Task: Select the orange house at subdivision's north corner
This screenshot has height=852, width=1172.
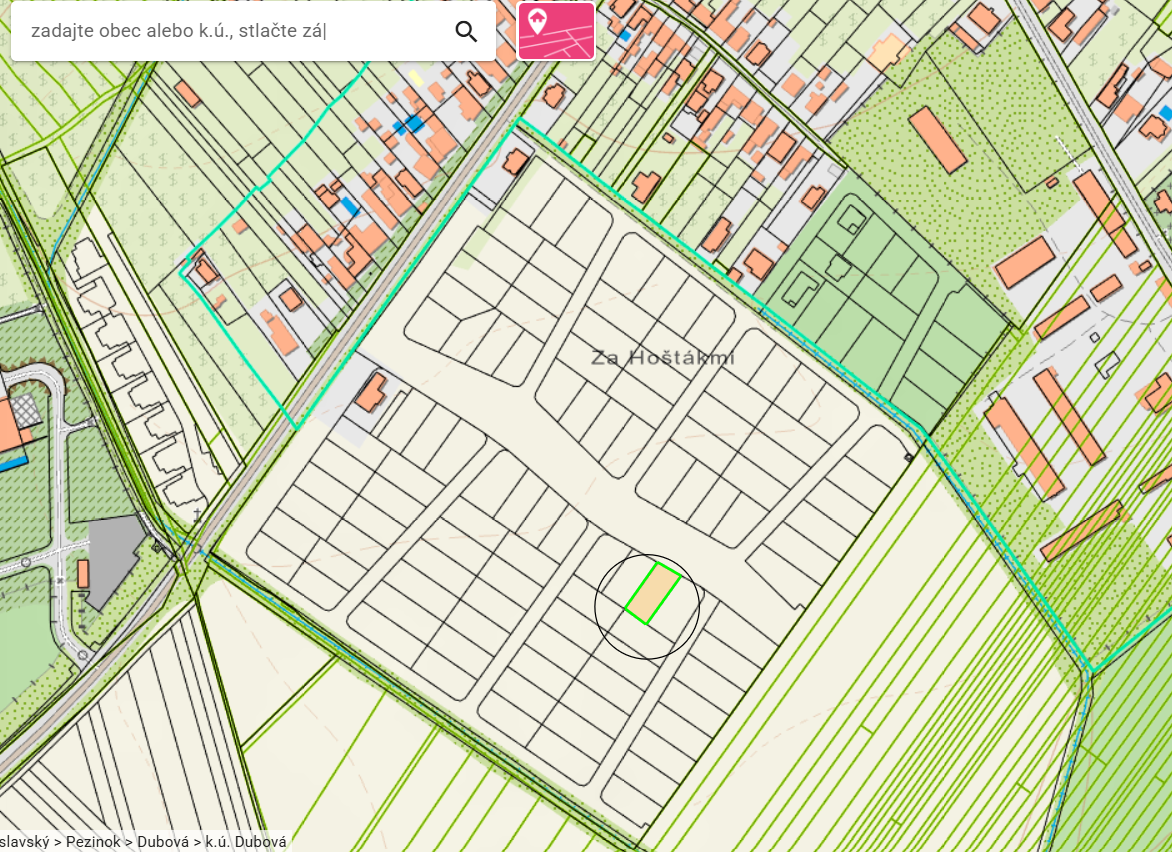Action: [515, 161]
